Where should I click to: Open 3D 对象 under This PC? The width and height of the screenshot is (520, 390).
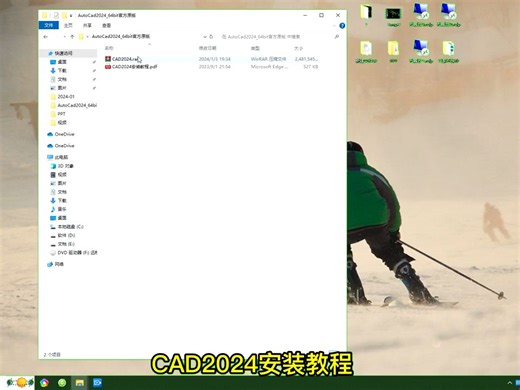[65, 166]
